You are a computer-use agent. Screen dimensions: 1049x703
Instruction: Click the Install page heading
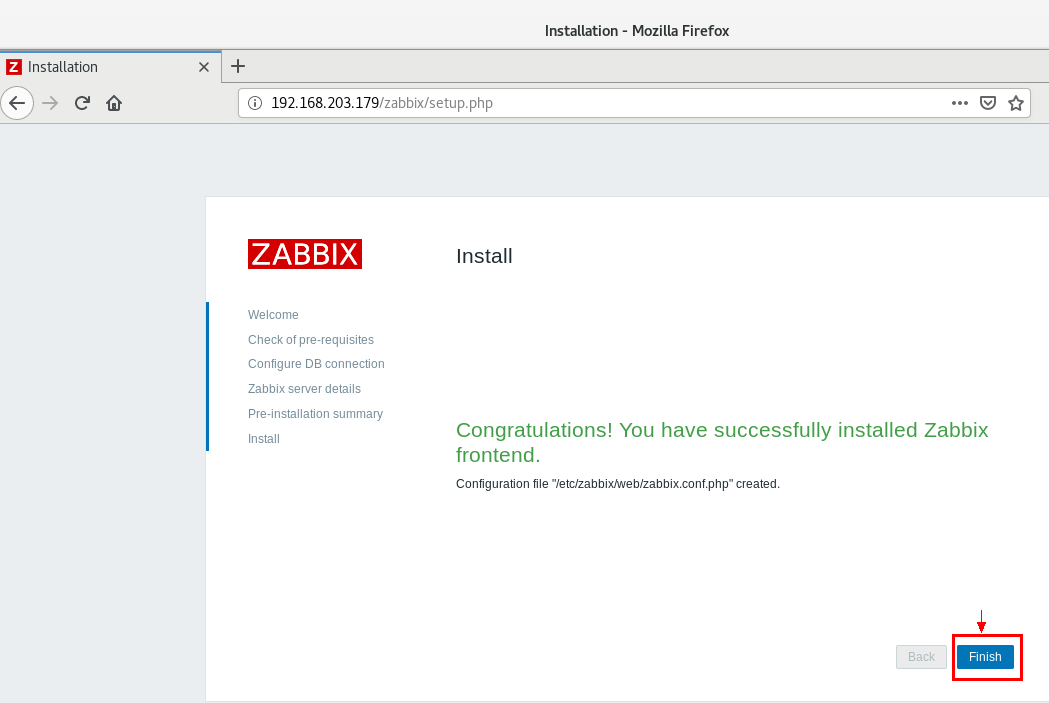tap(484, 256)
